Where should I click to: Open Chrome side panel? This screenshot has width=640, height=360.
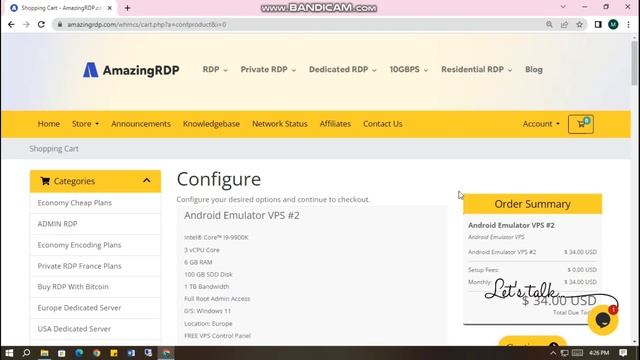click(x=598, y=24)
